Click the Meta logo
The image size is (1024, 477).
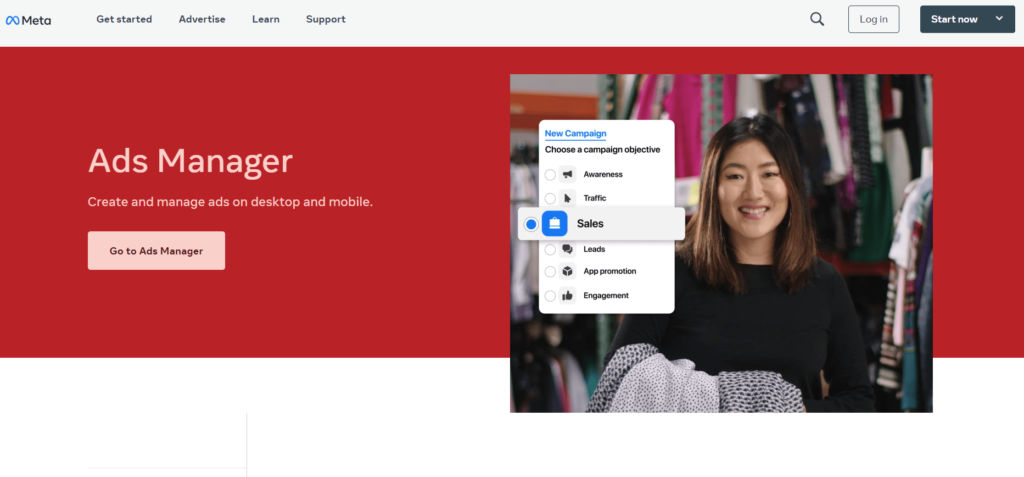[x=28, y=19]
